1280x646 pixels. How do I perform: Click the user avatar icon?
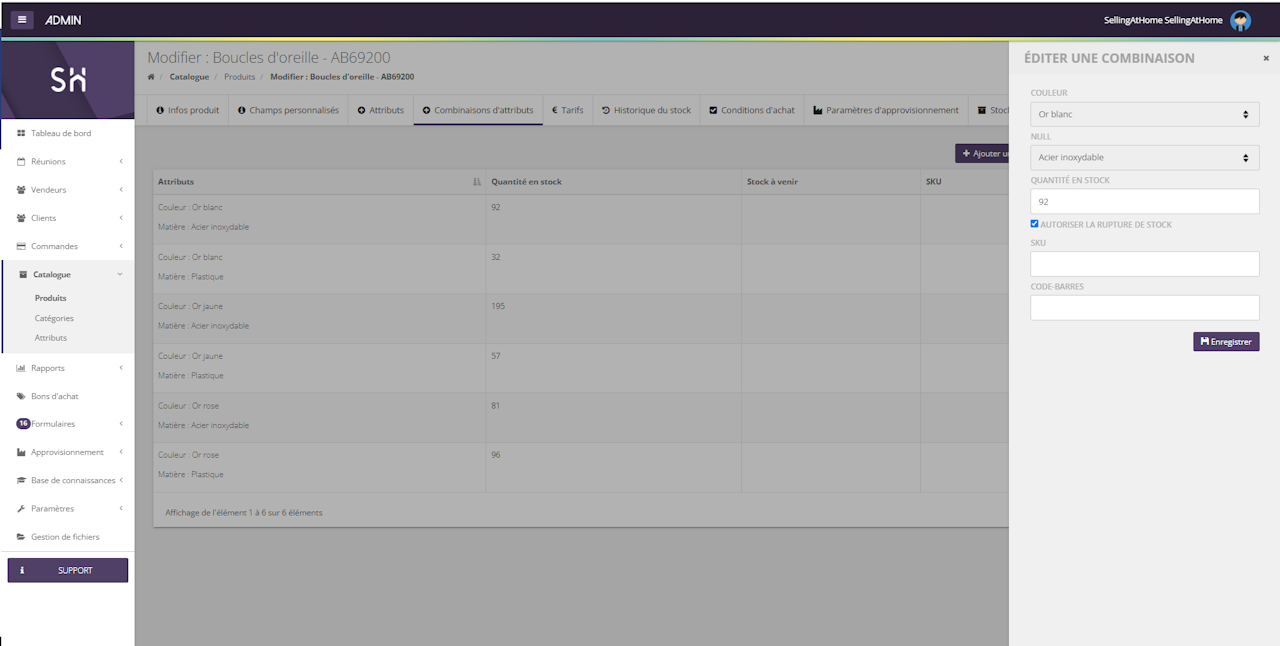tap(1240, 21)
